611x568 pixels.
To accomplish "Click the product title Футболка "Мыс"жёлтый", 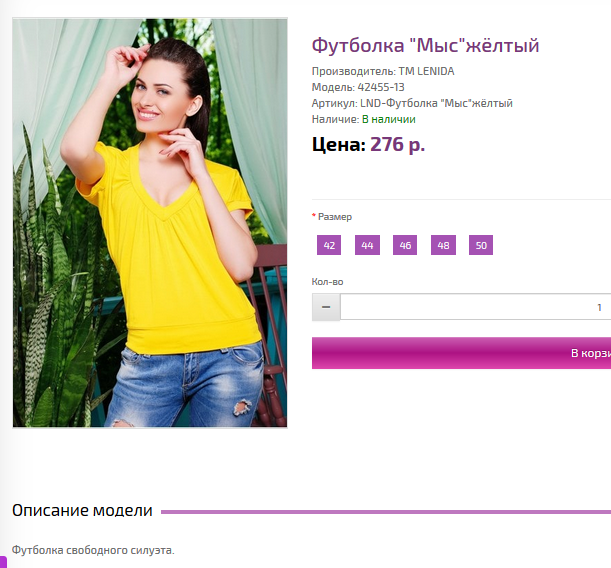I will 426,46.
